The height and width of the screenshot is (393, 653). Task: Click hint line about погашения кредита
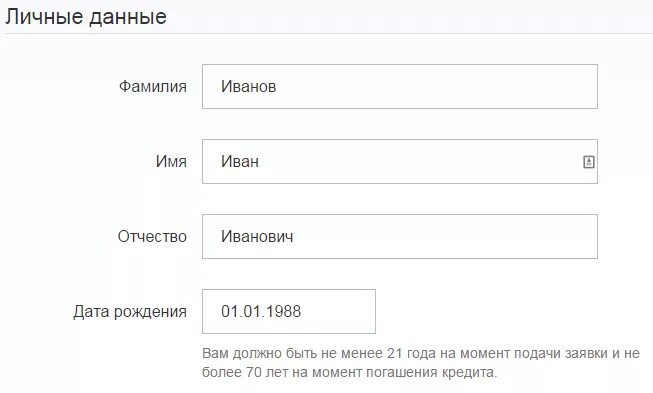(350, 372)
